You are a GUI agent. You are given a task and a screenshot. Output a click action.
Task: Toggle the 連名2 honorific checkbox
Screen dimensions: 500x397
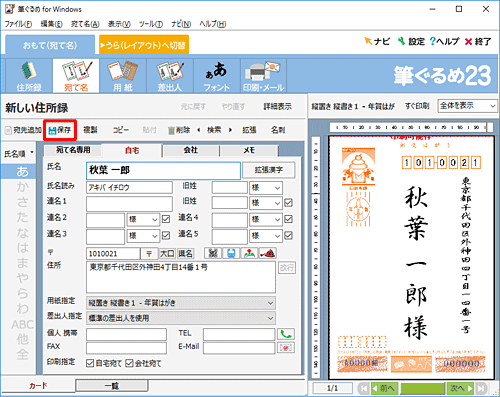pyautogui.click(x=166, y=219)
